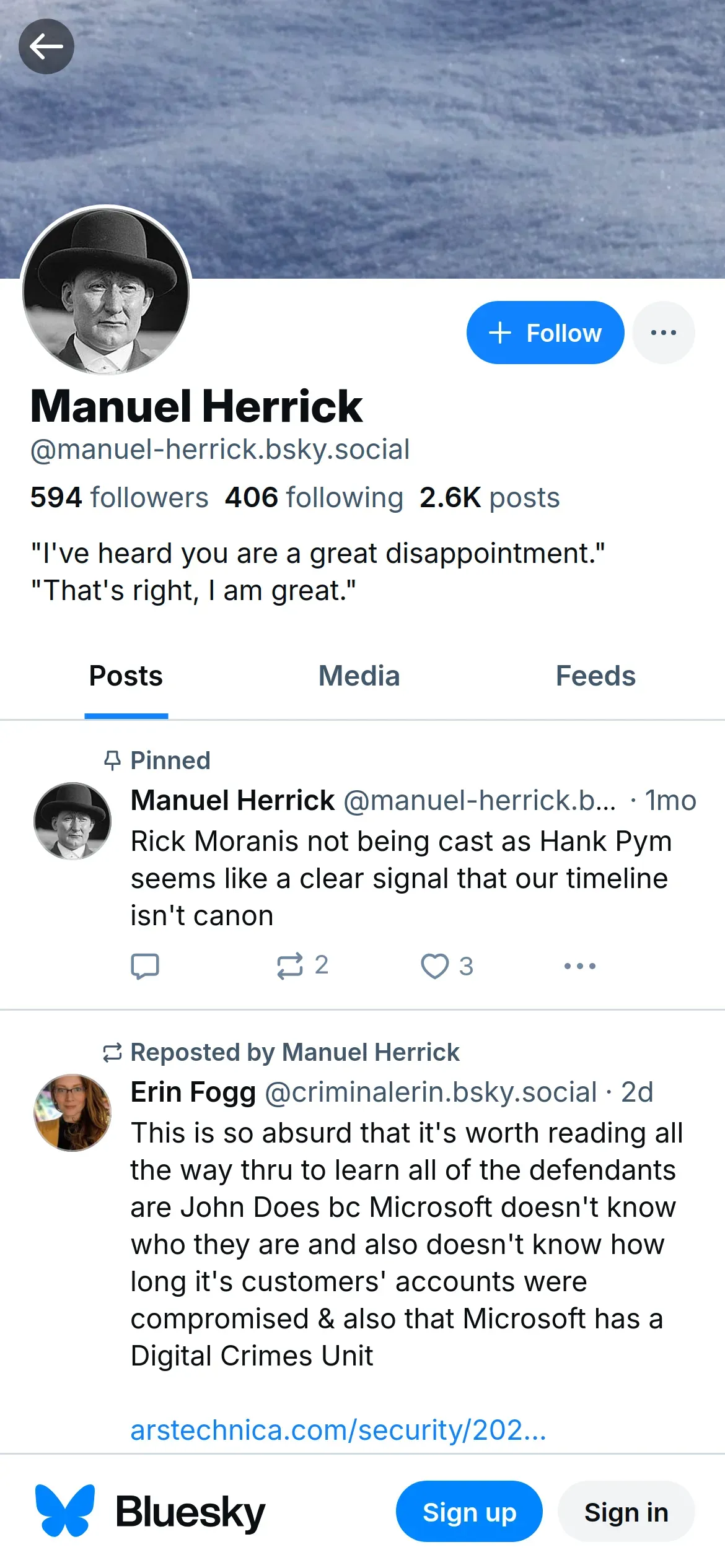
Task: Open Manuel Herrick's large profile avatar
Action: tap(106, 290)
